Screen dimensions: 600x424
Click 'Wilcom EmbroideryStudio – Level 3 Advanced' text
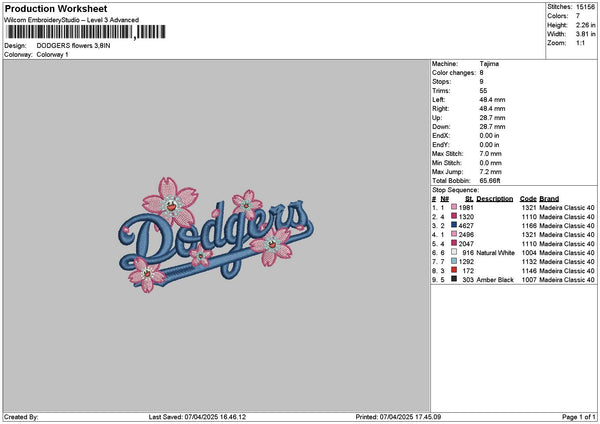point(72,20)
